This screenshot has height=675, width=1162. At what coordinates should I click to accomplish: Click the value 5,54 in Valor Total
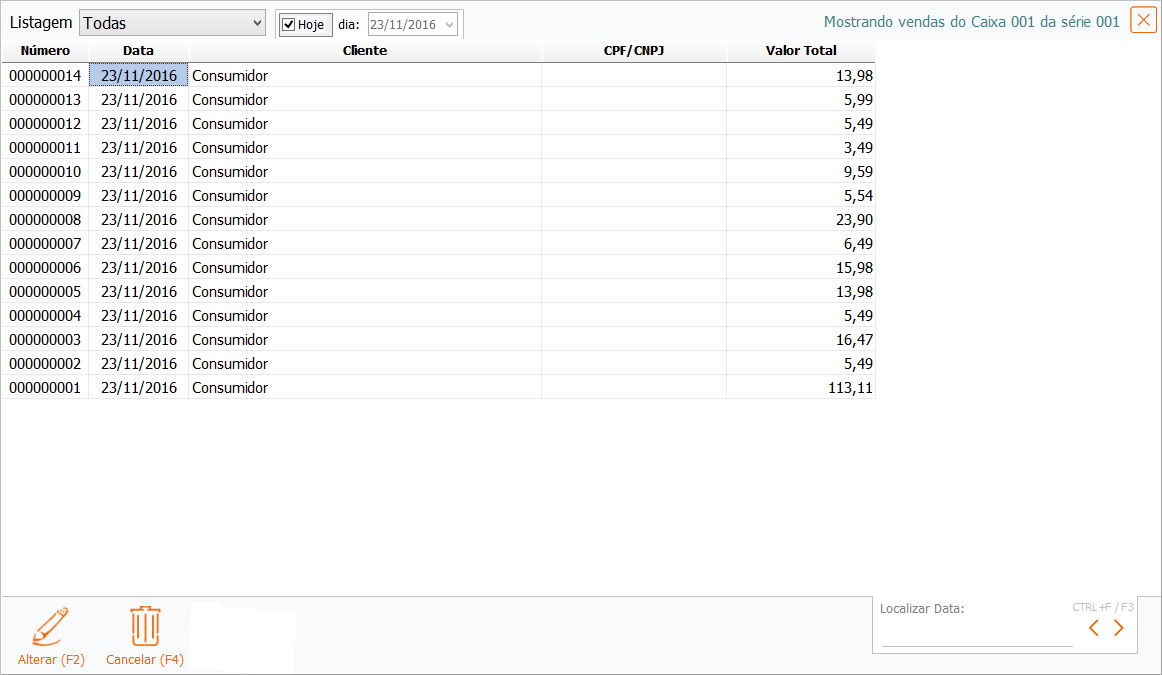[x=858, y=196]
